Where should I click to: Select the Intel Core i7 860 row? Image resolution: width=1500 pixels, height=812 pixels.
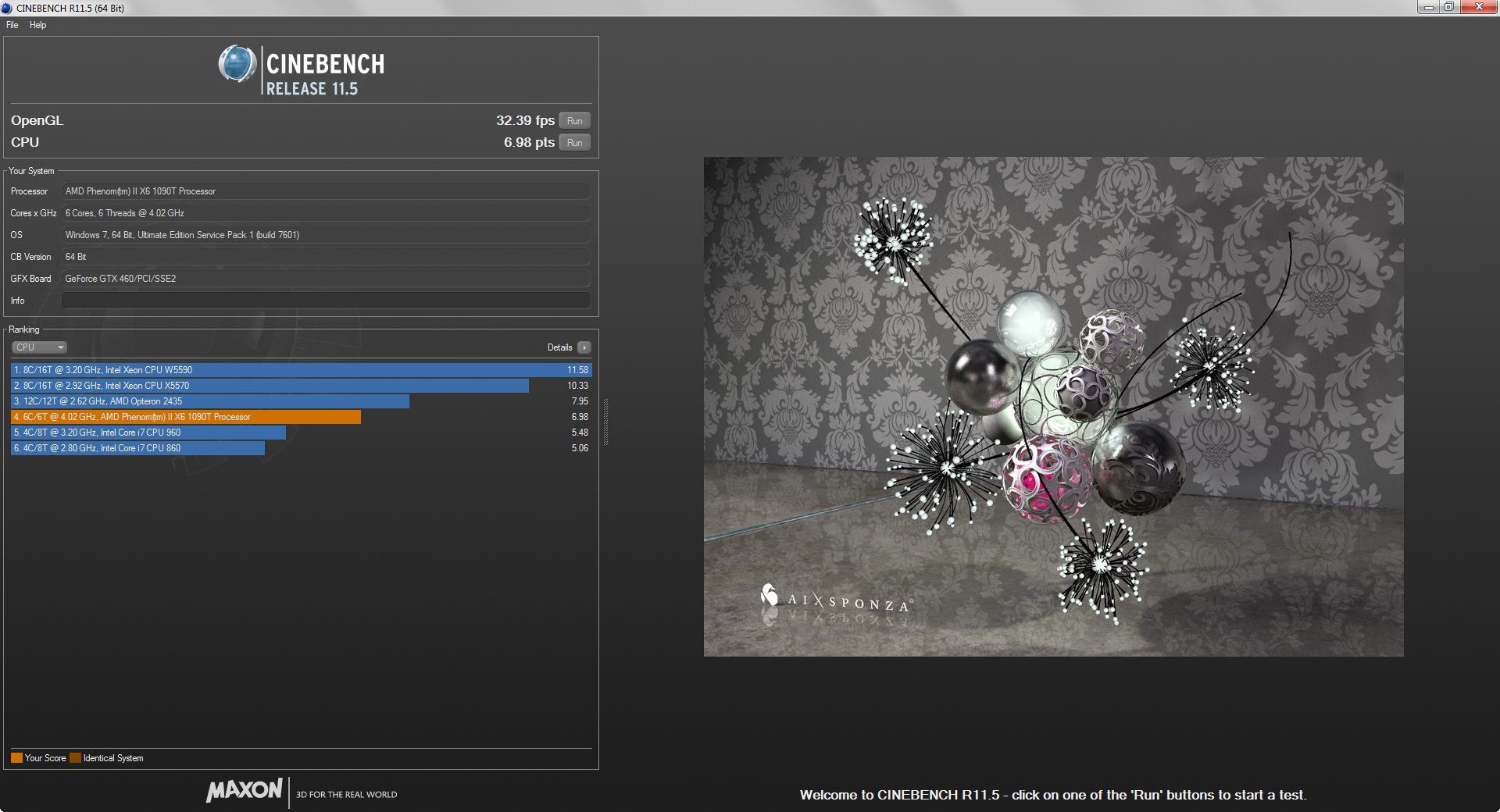(x=137, y=448)
